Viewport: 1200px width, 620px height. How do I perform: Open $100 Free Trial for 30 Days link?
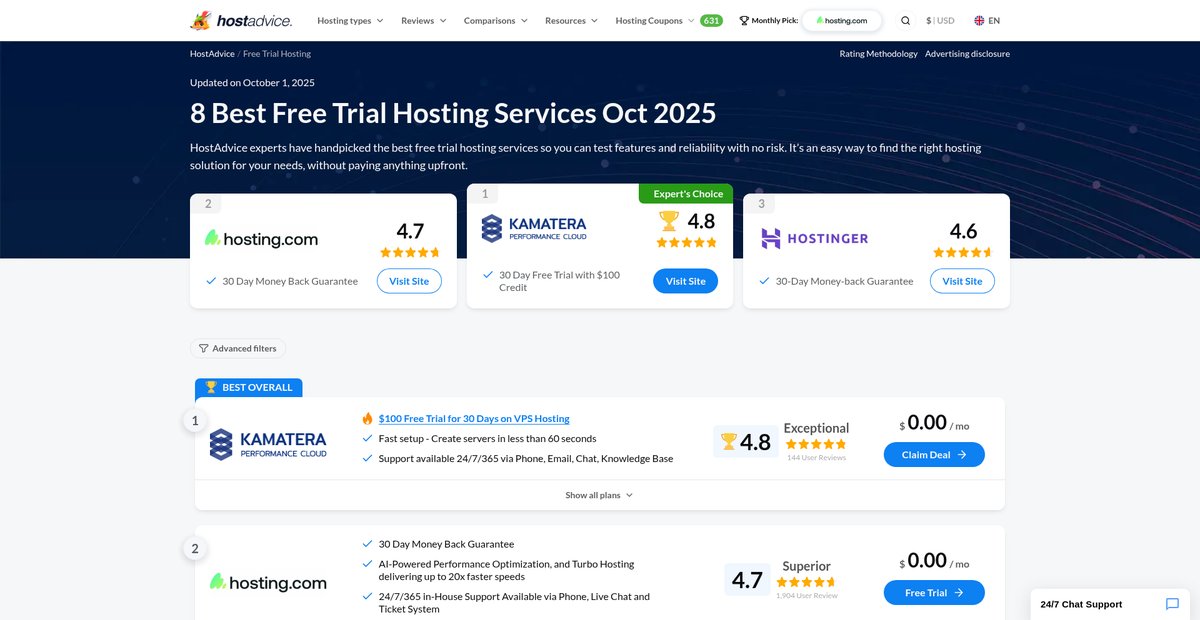[x=474, y=419]
